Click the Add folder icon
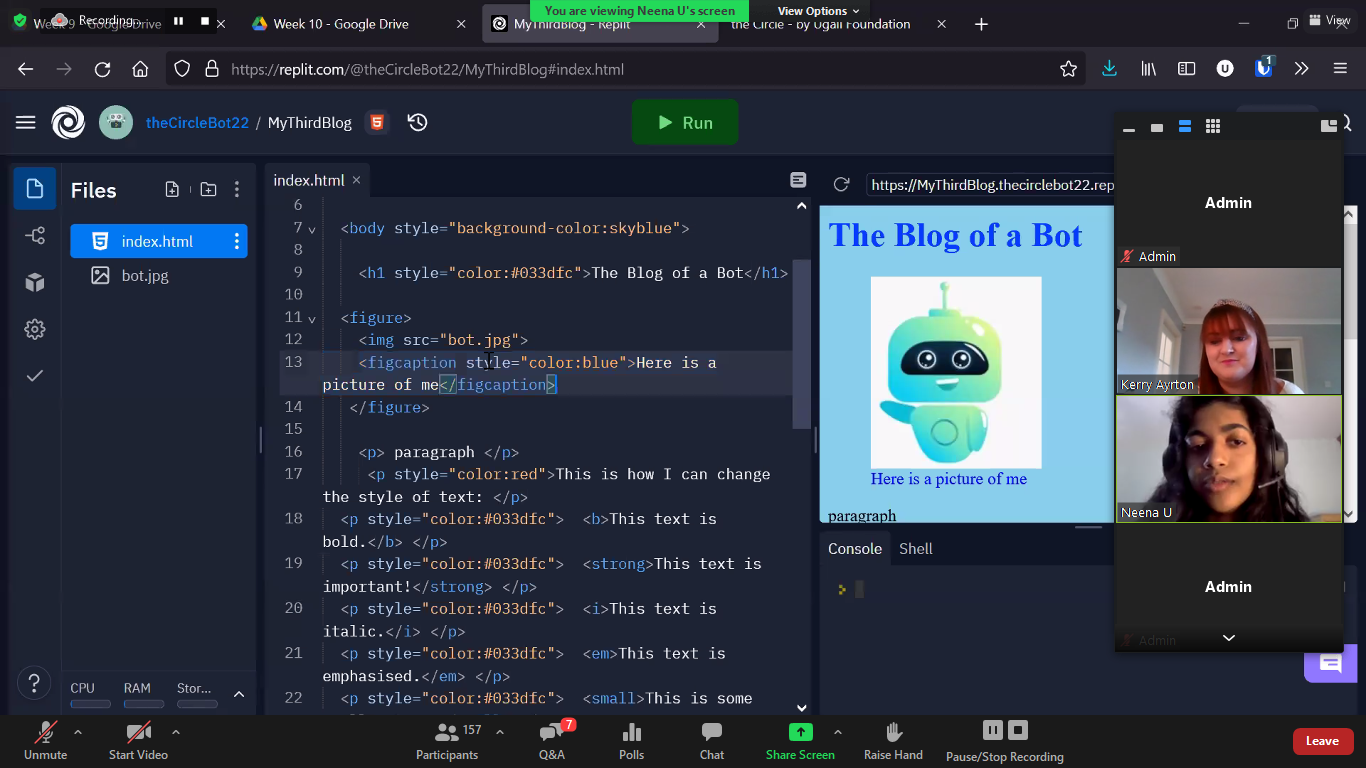Image resolution: width=1366 pixels, height=768 pixels. point(208,189)
